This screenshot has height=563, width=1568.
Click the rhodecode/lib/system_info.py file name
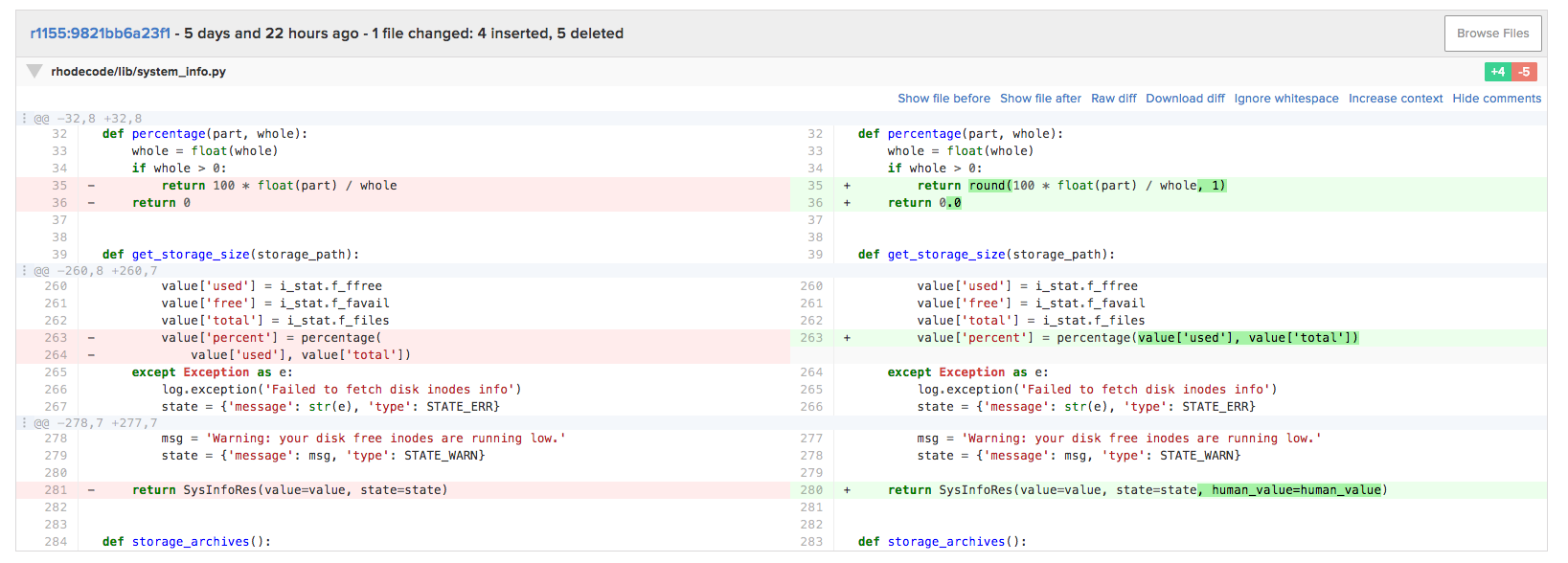tap(138, 72)
